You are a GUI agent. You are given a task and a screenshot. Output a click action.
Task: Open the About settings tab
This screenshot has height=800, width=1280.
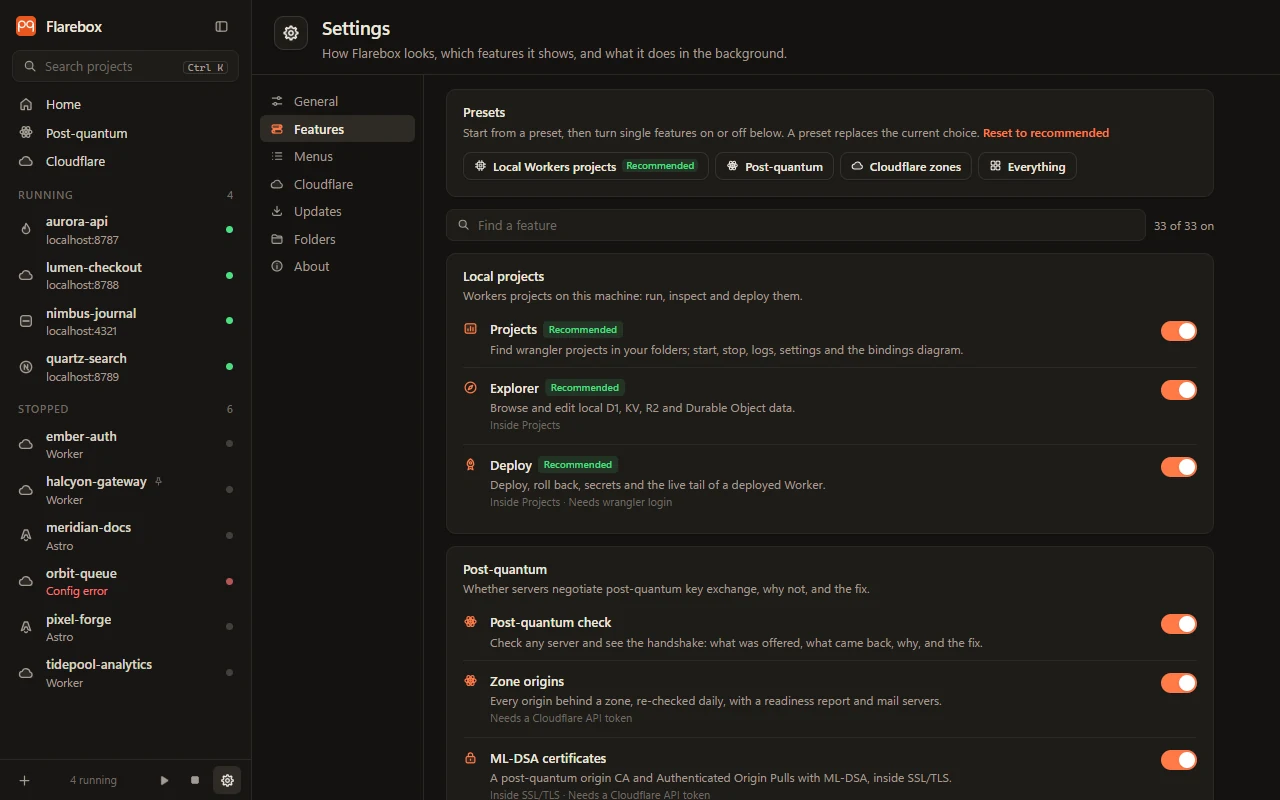click(337, 266)
